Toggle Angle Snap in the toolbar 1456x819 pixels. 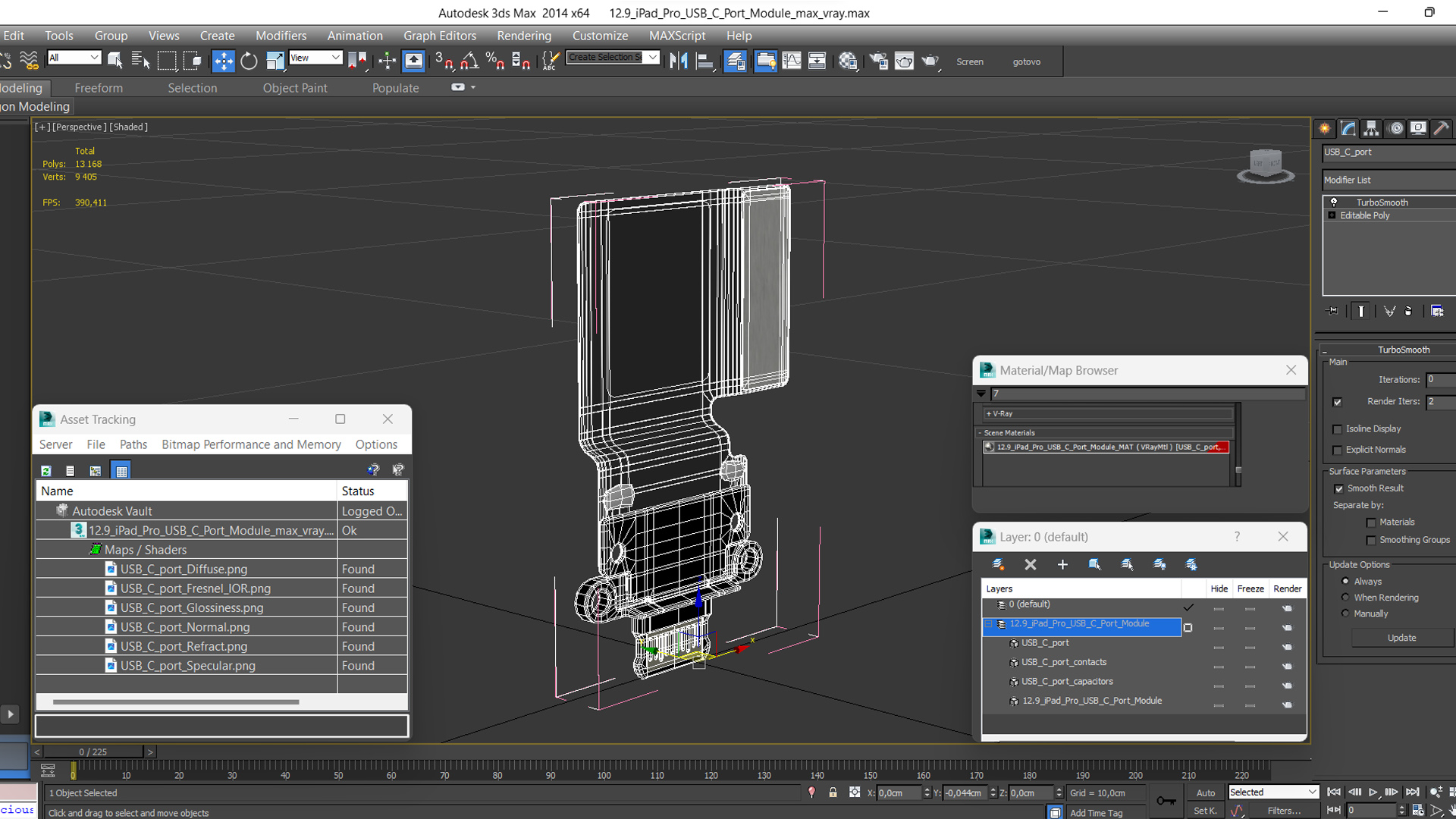tap(470, 61)
